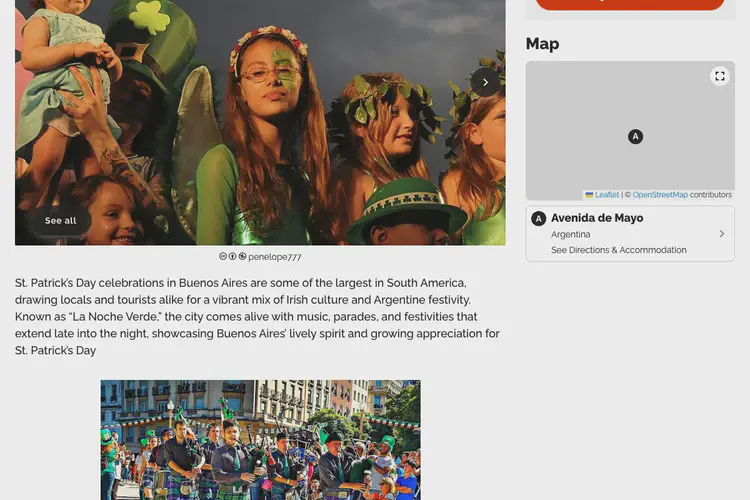
Task: Click the Argentina label in the location card
Action: 571,234
